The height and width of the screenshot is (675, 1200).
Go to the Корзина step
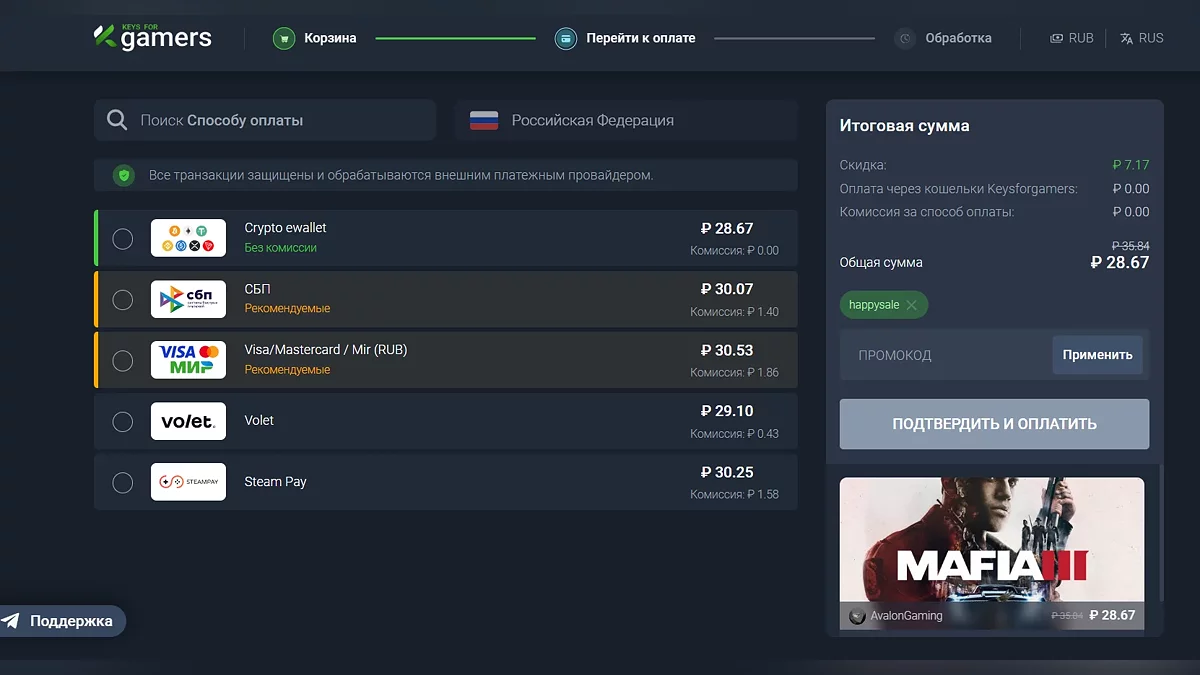click(315, 38)
